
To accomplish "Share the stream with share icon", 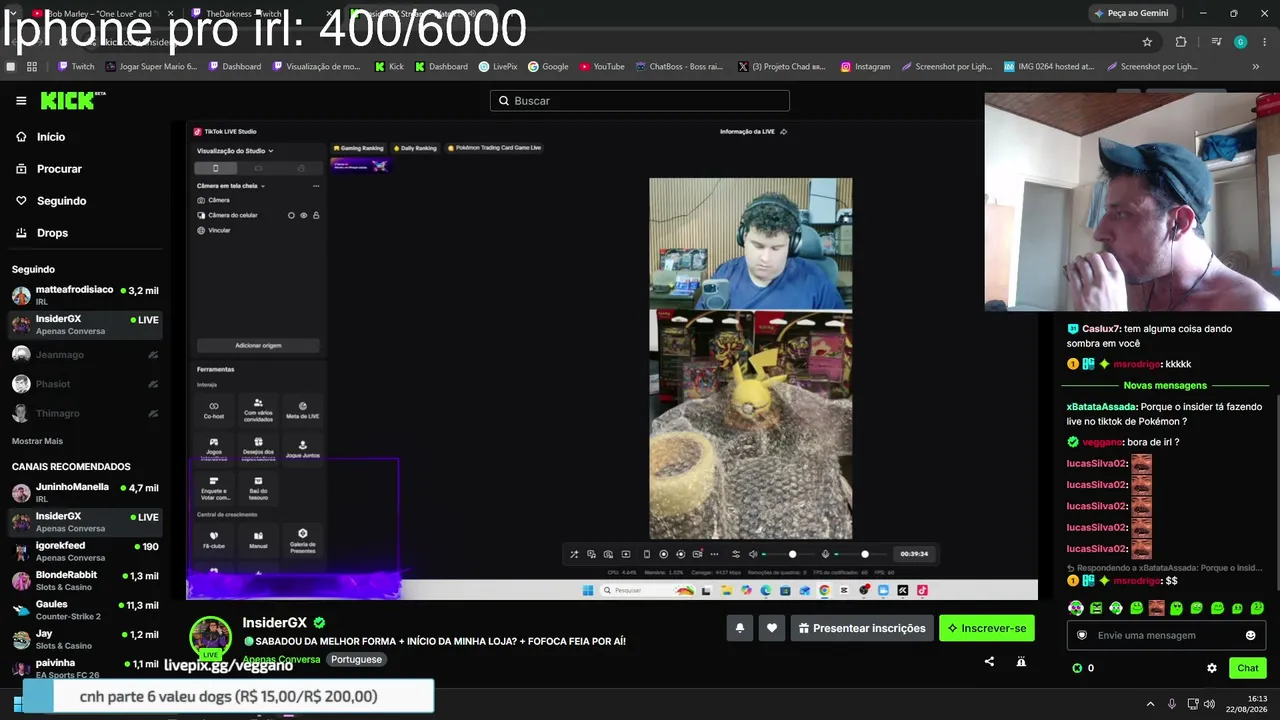I will pos(989,661).
